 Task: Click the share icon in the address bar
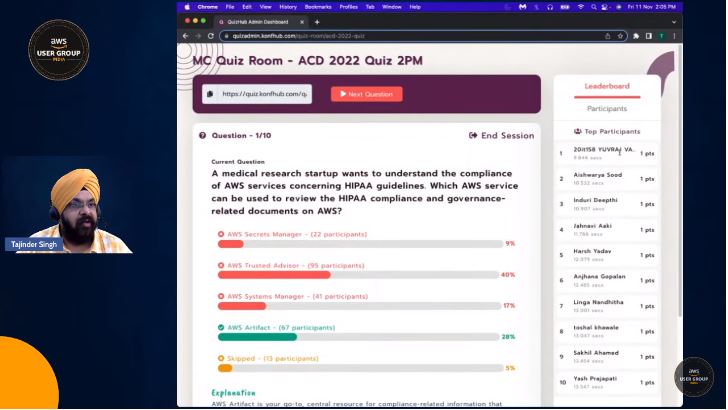point(607,36)
